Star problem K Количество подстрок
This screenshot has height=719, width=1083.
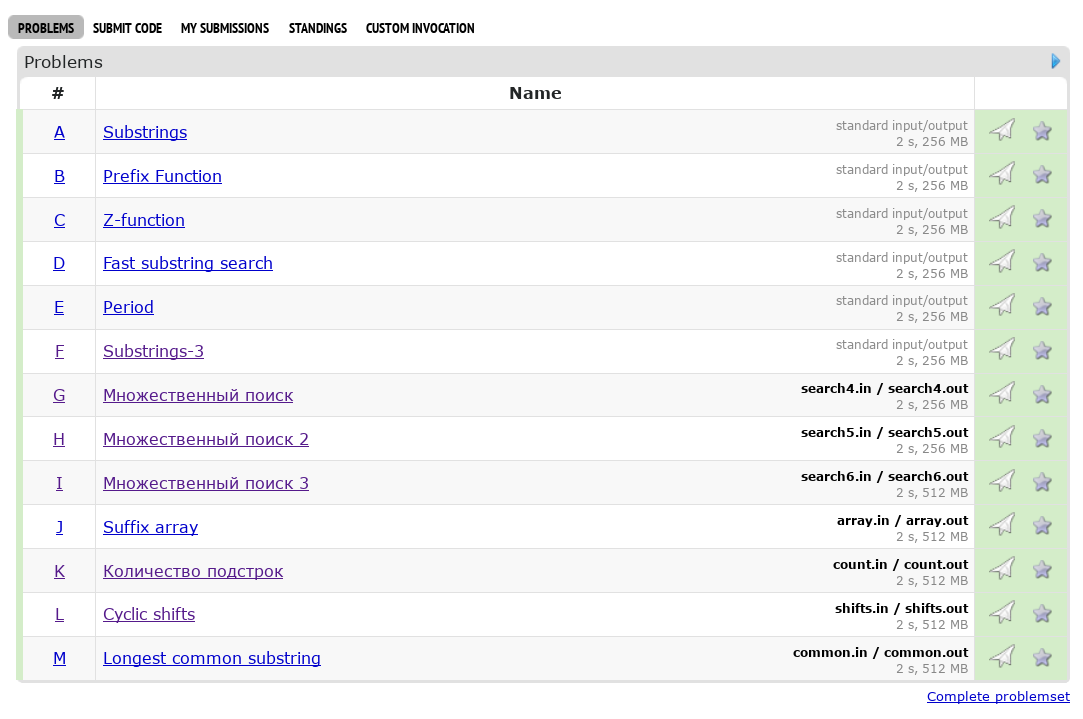pos(1042,570)
